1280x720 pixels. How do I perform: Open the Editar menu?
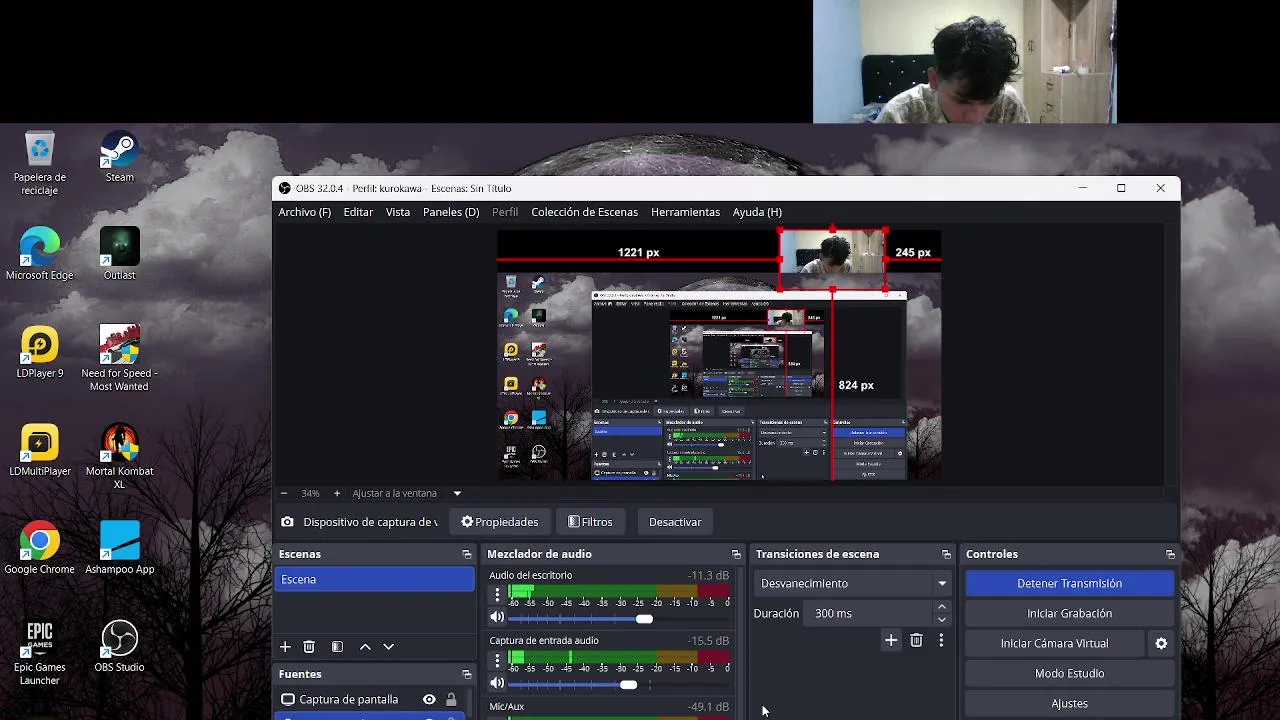(358, 212)
